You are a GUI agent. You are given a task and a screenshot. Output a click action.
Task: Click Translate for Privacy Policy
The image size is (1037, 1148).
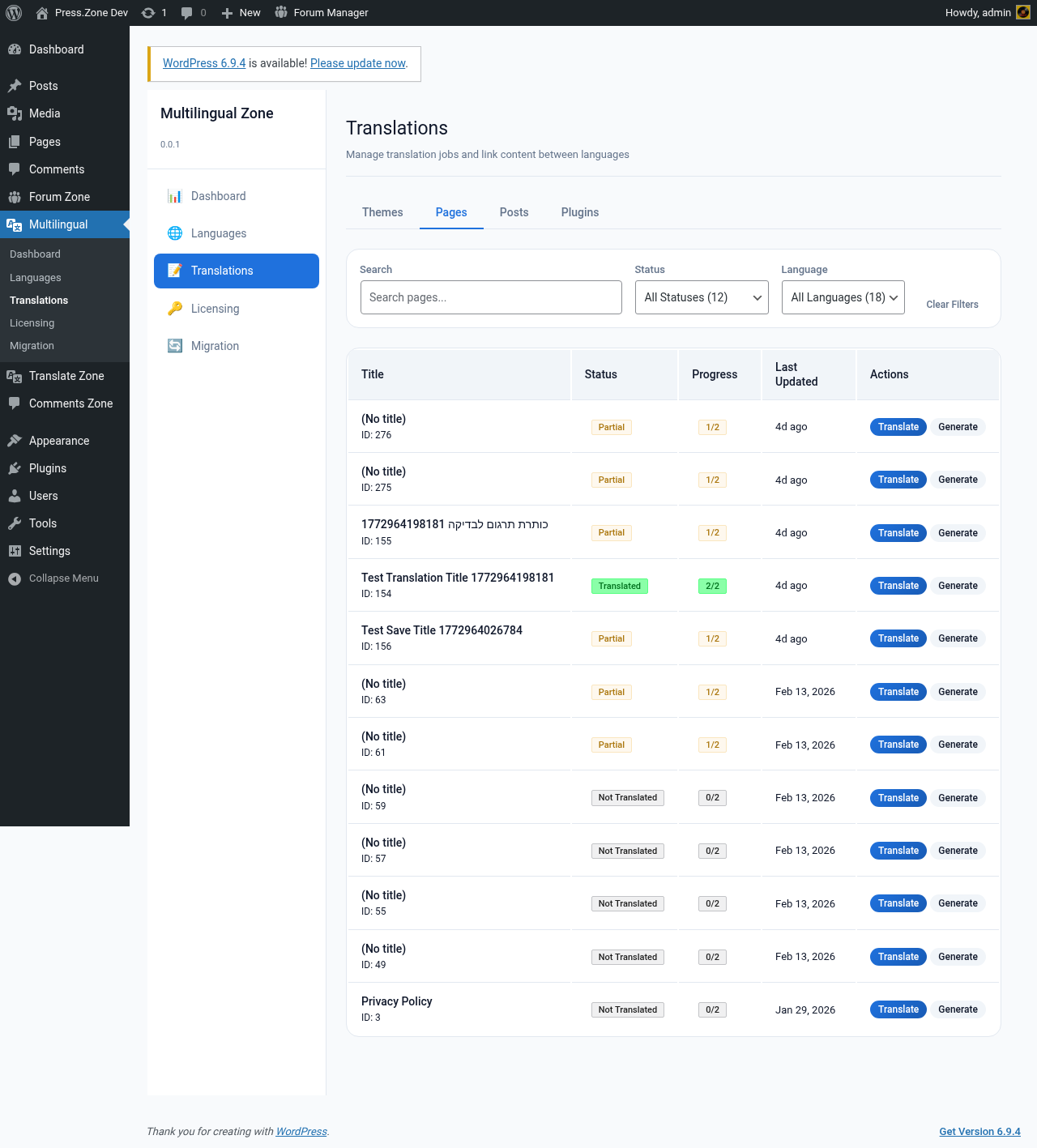[898, 1009]
